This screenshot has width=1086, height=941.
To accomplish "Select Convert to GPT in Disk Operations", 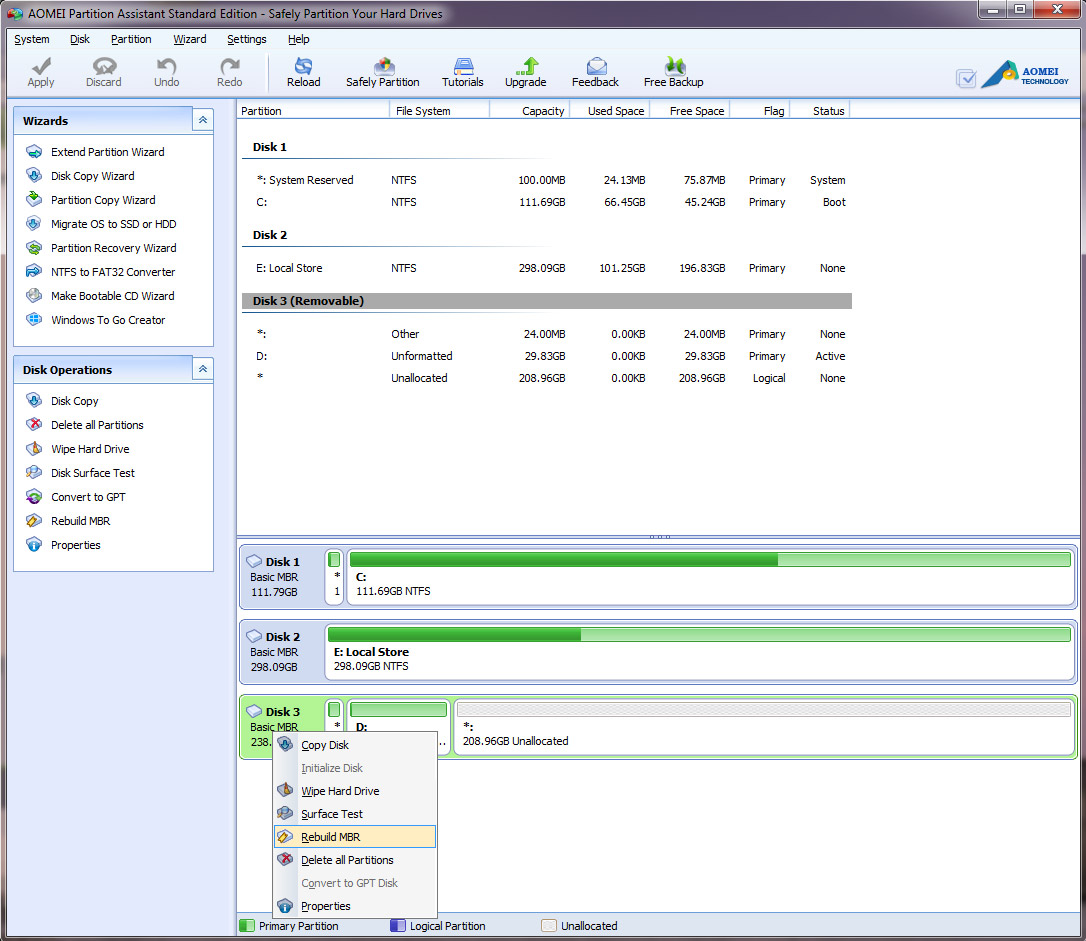I will (88, 497).
